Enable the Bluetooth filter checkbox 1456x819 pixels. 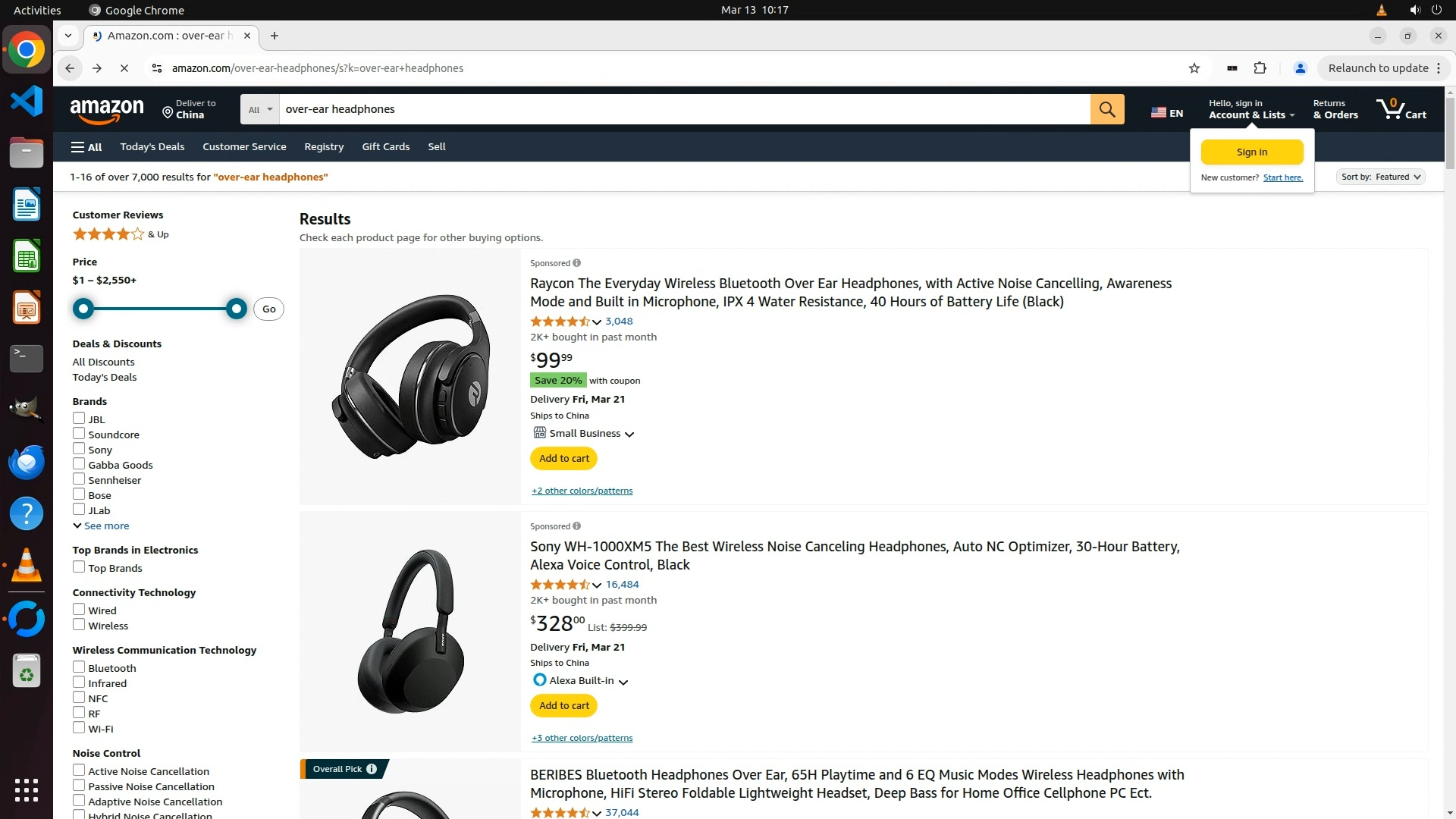[79, 667]
